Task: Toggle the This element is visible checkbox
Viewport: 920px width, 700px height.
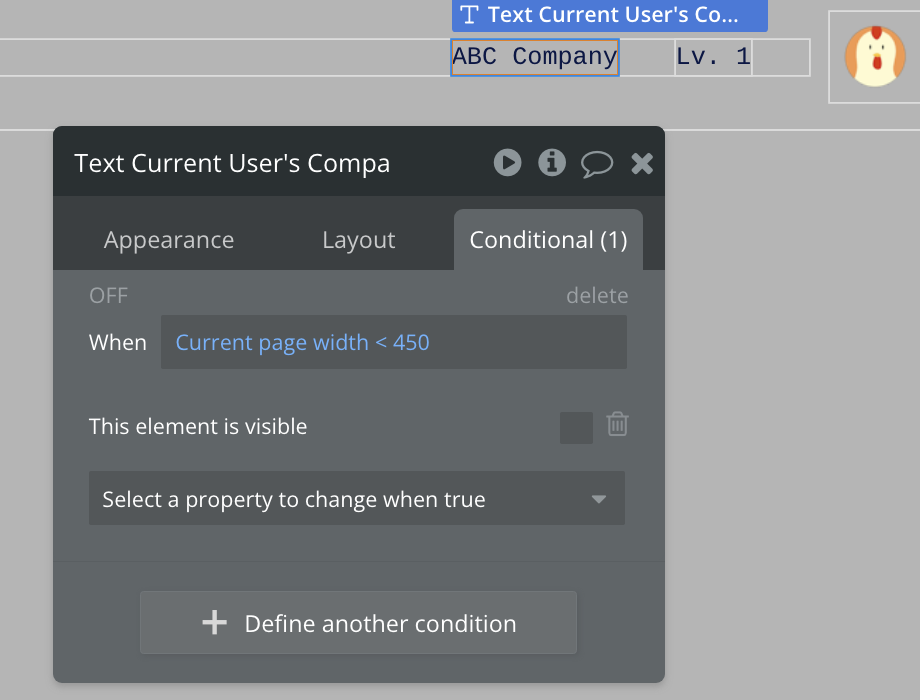Action: pos(576,428)
